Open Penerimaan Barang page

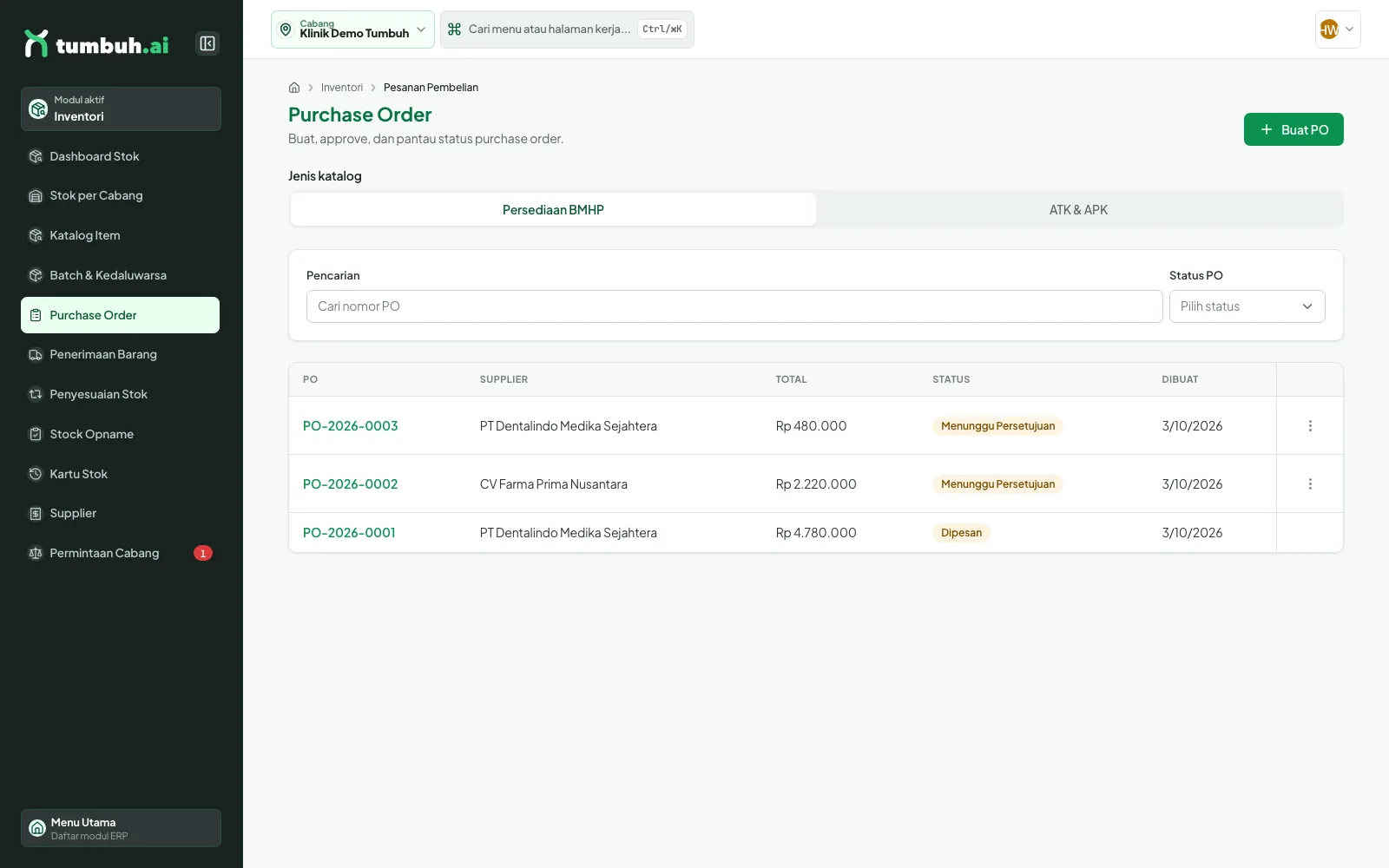120,354
